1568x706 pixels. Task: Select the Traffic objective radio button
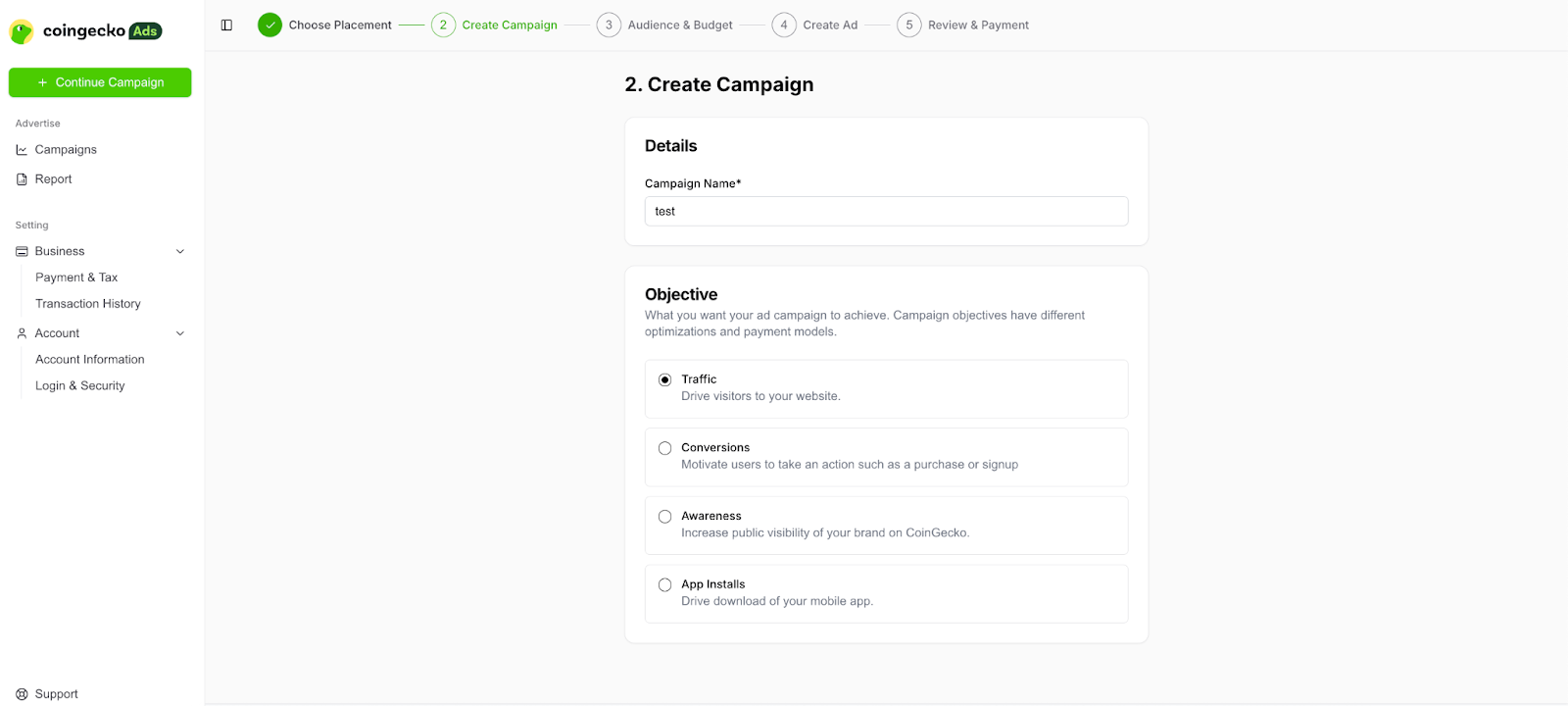point(665,379)
